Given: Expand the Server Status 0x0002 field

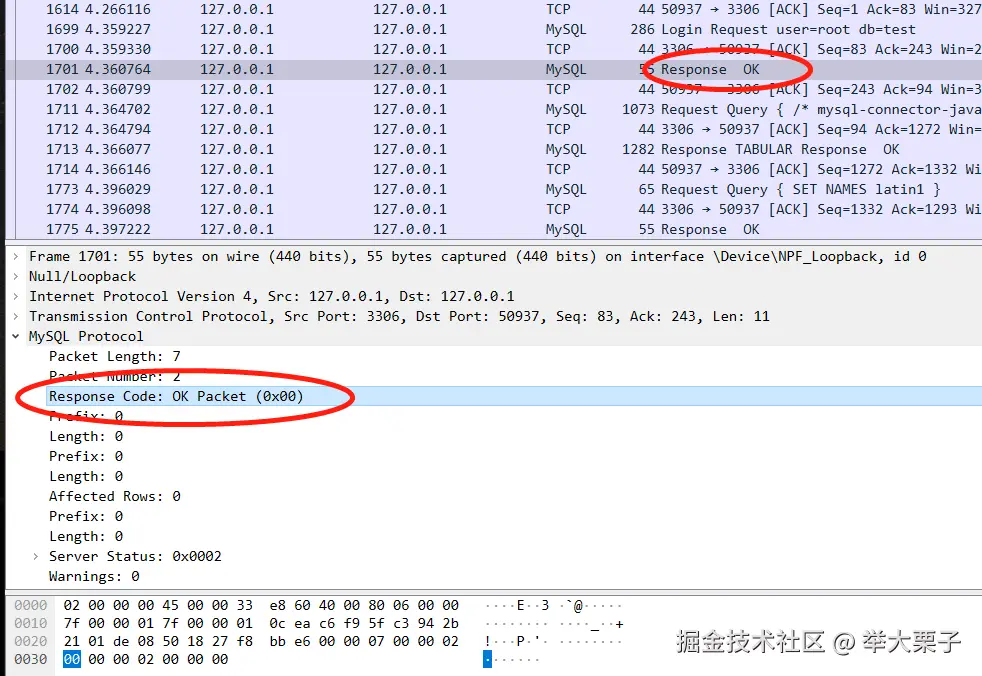Looking at the screenshot, I should 36,556.
